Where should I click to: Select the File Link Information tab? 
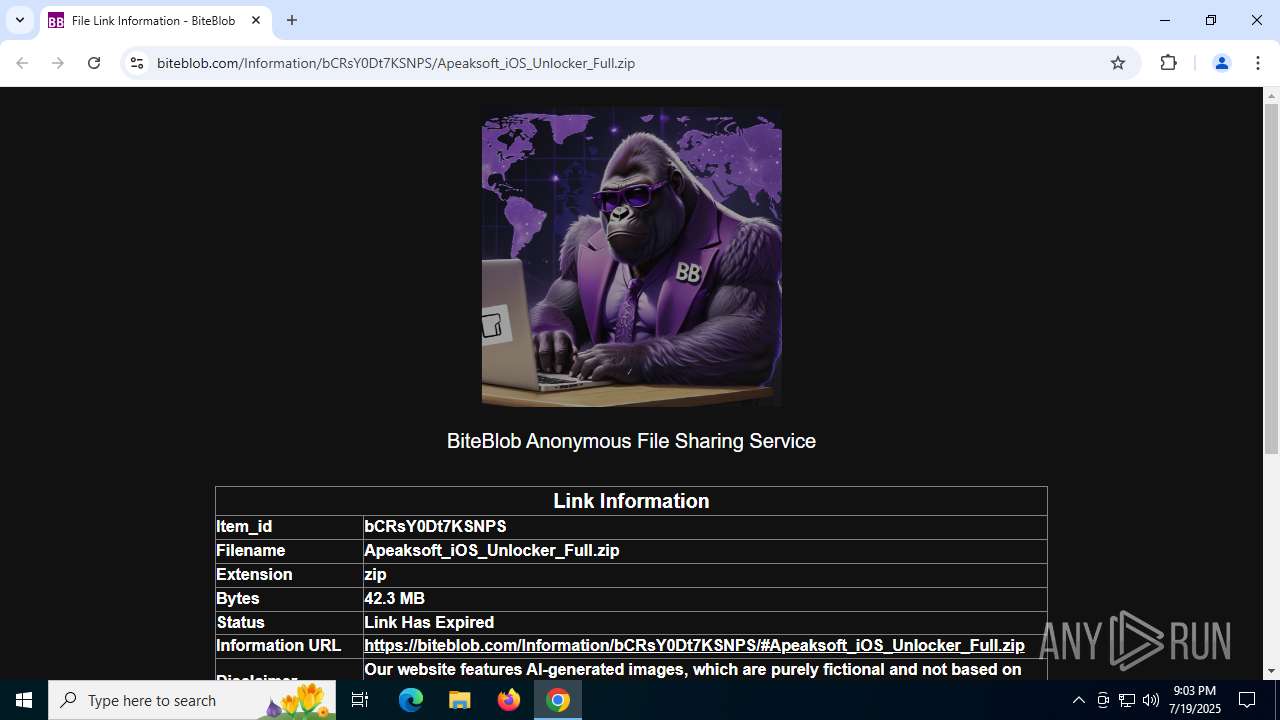[x=155, y=20]
